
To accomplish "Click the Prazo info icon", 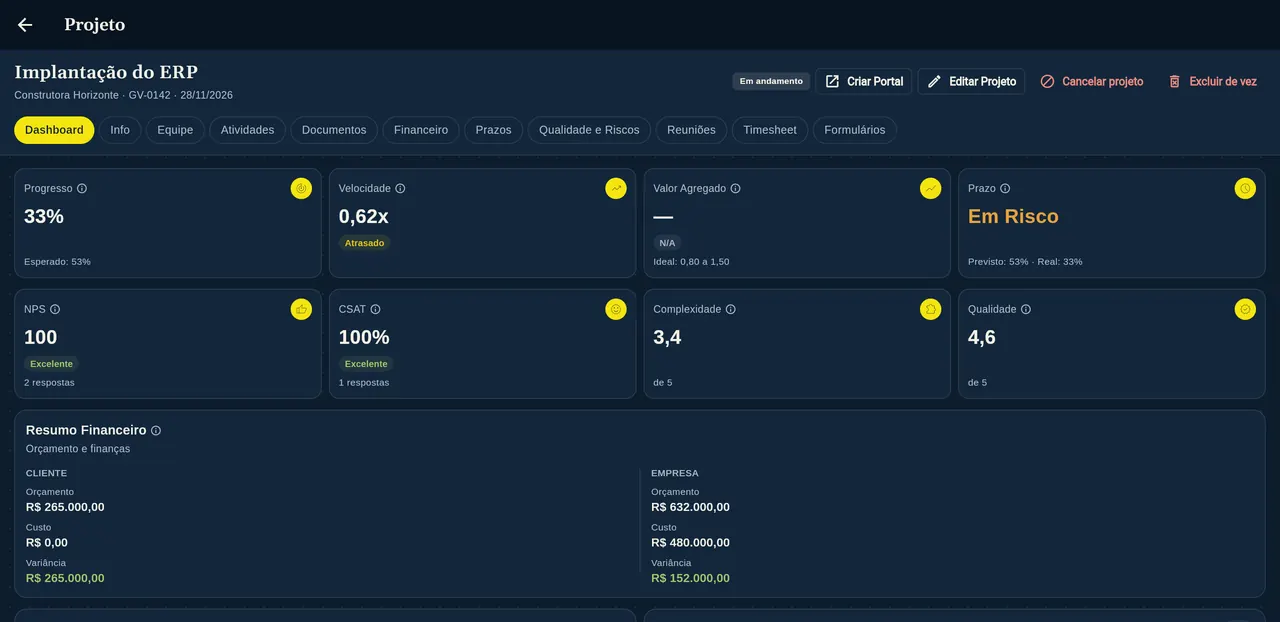I will [1005, 188].
